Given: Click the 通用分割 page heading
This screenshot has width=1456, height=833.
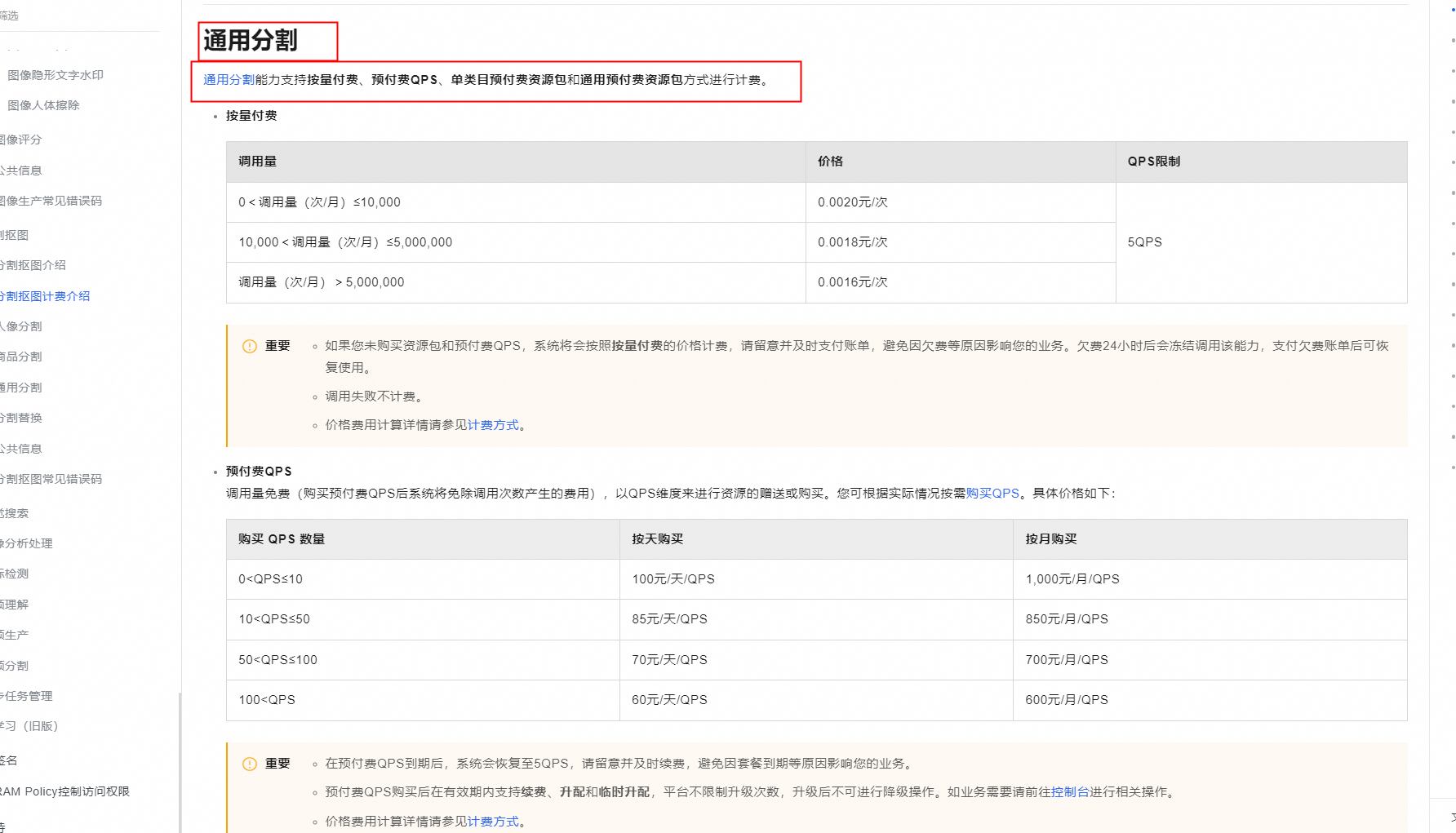Looking at the screenshot, I should coord(251,40).
